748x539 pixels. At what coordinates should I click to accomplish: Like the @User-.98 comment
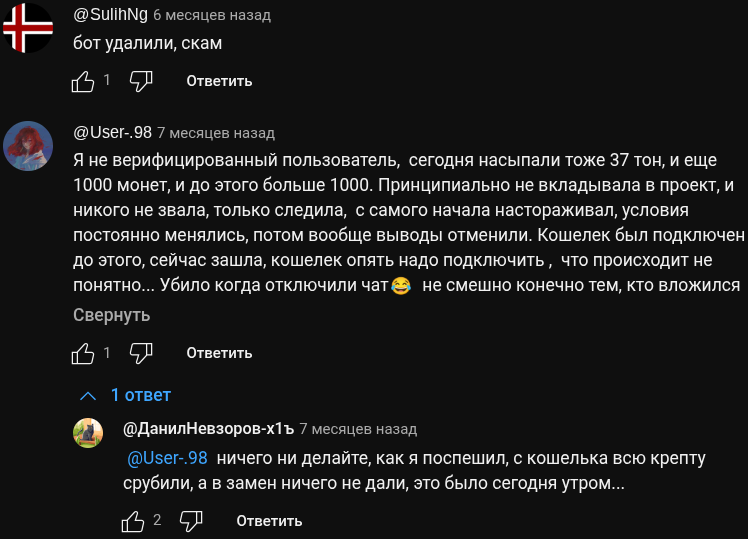pos(83,353)
